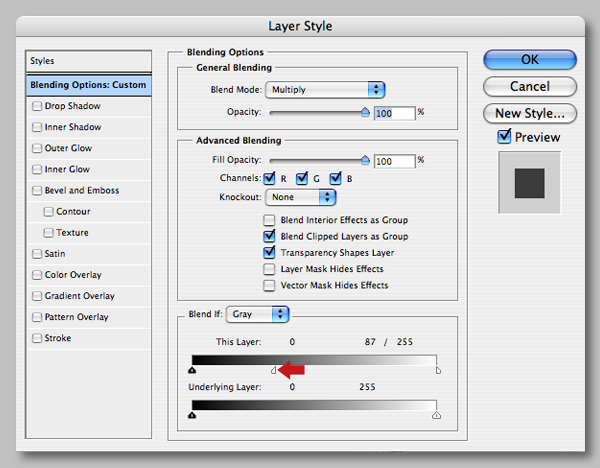The height and width of the screenshot is (468, 600).
Task: Enable the Drop Shadow checkbox
Action: [x=37, y=106]
